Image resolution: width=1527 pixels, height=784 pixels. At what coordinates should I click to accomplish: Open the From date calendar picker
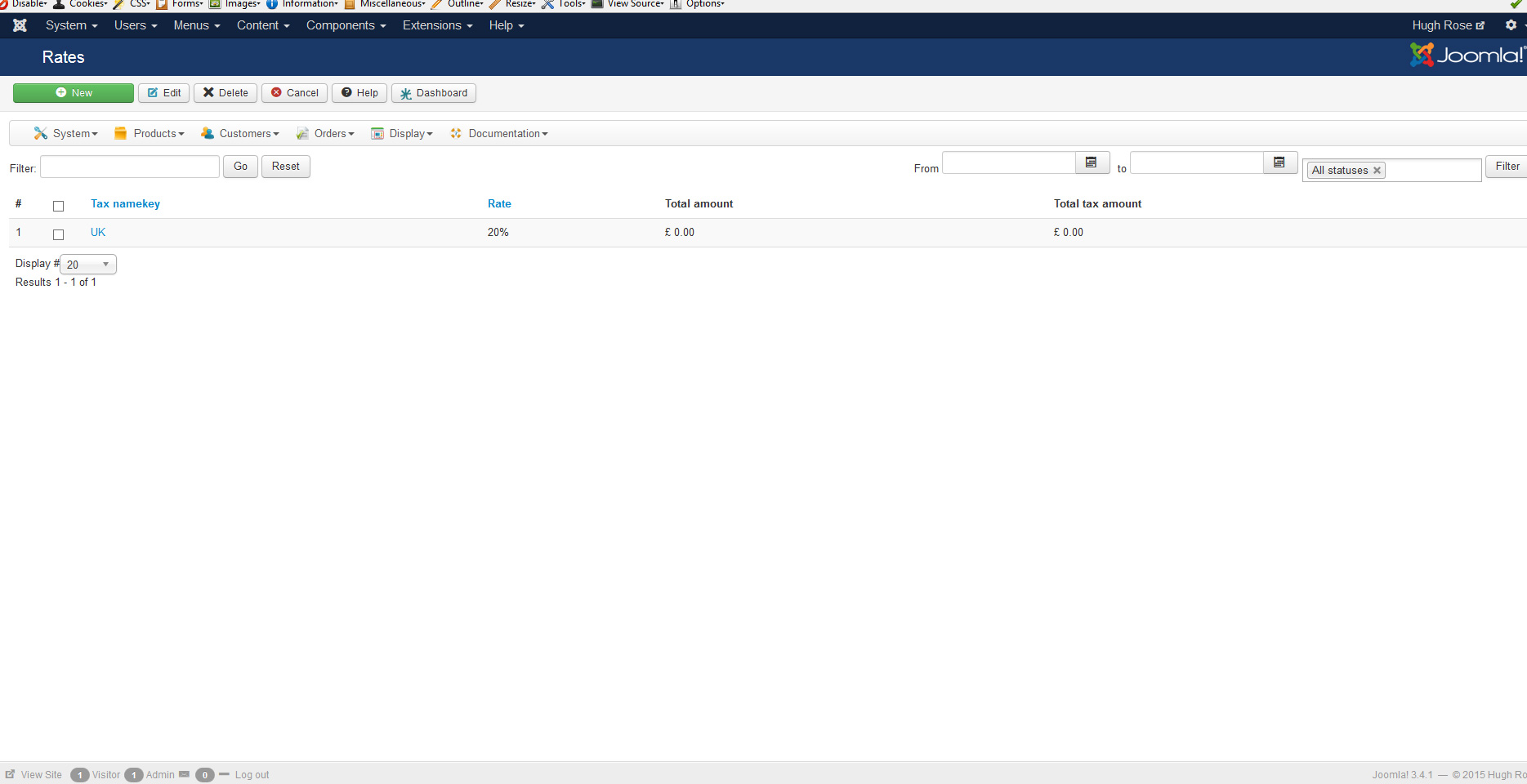[x=1092, y=163]
